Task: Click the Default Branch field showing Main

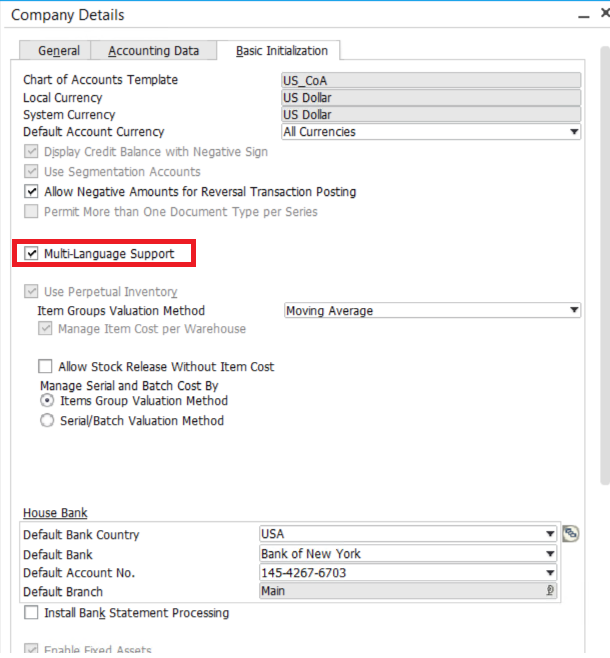Action: 400,592
